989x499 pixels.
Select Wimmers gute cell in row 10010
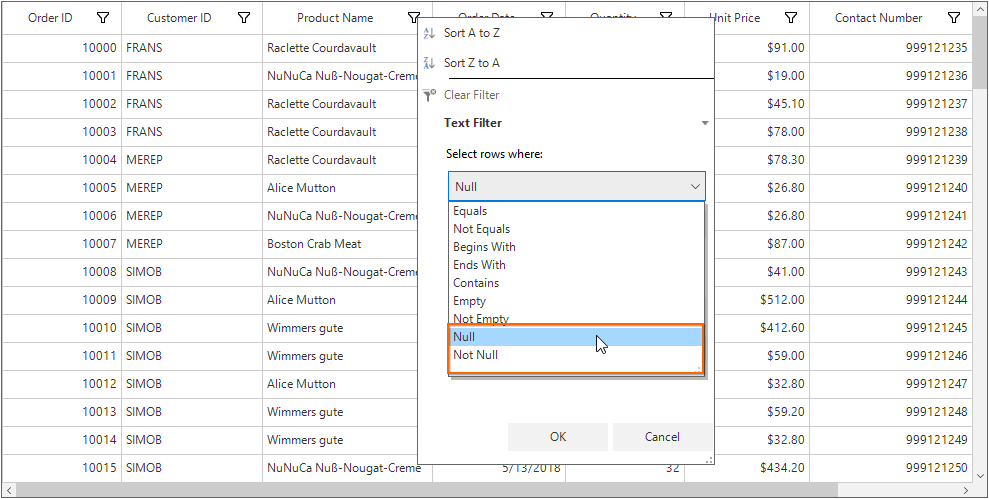coord(341,328)
